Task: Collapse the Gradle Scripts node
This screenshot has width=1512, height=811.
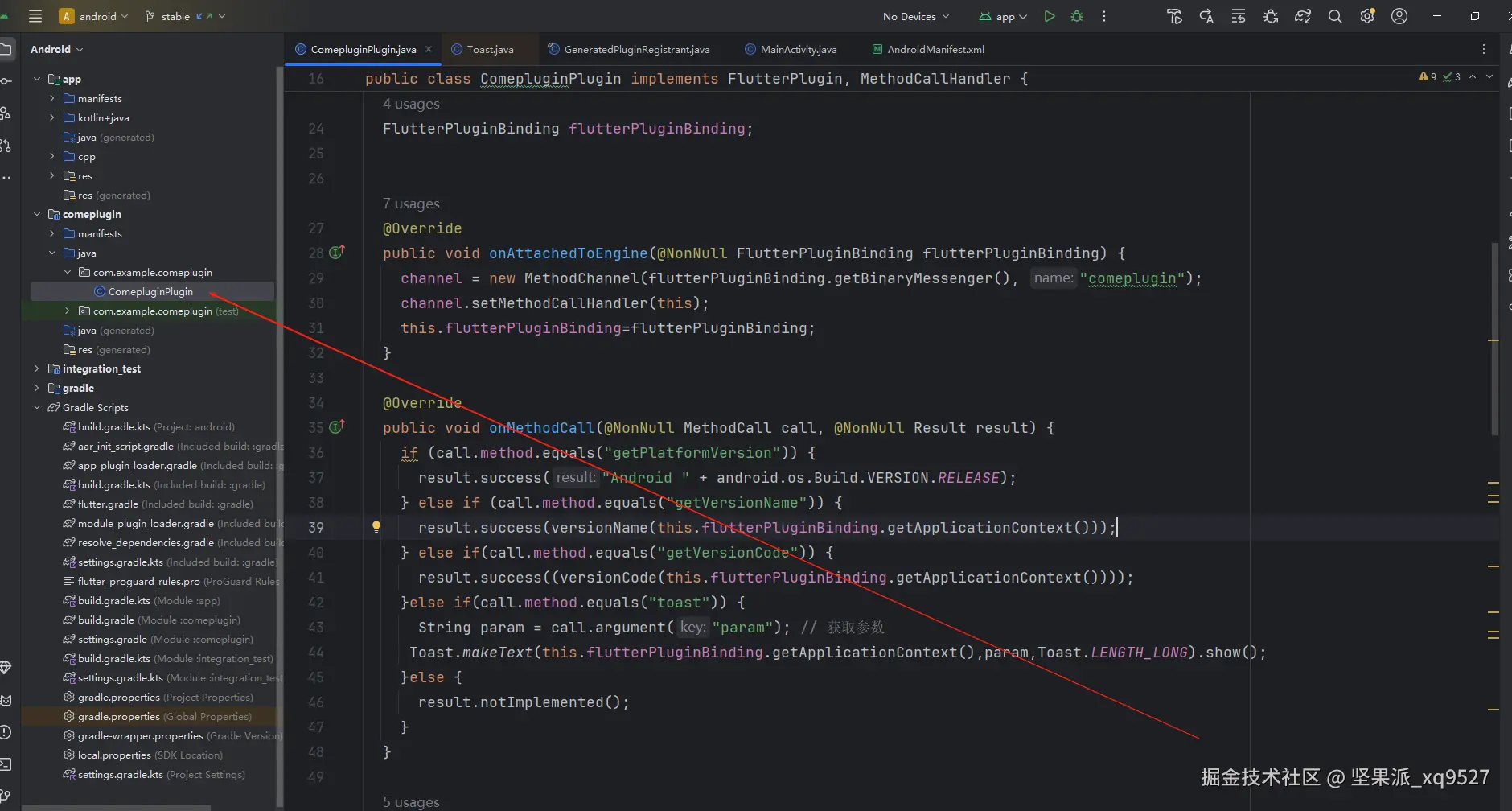Action: tap(37, 407)
